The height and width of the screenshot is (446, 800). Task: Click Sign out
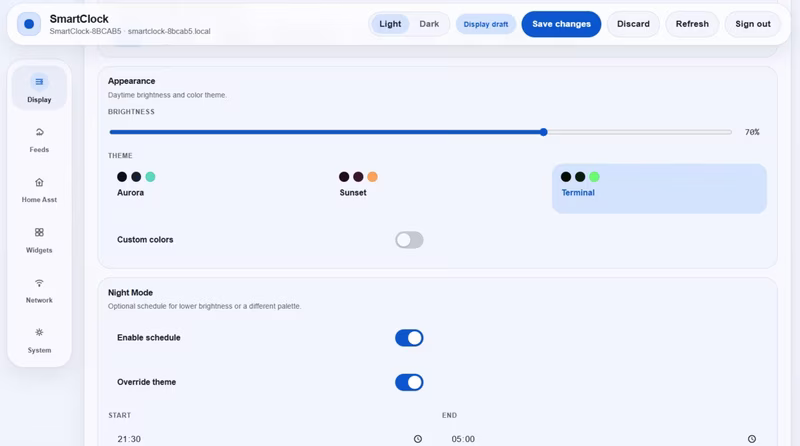coord(753,24)
